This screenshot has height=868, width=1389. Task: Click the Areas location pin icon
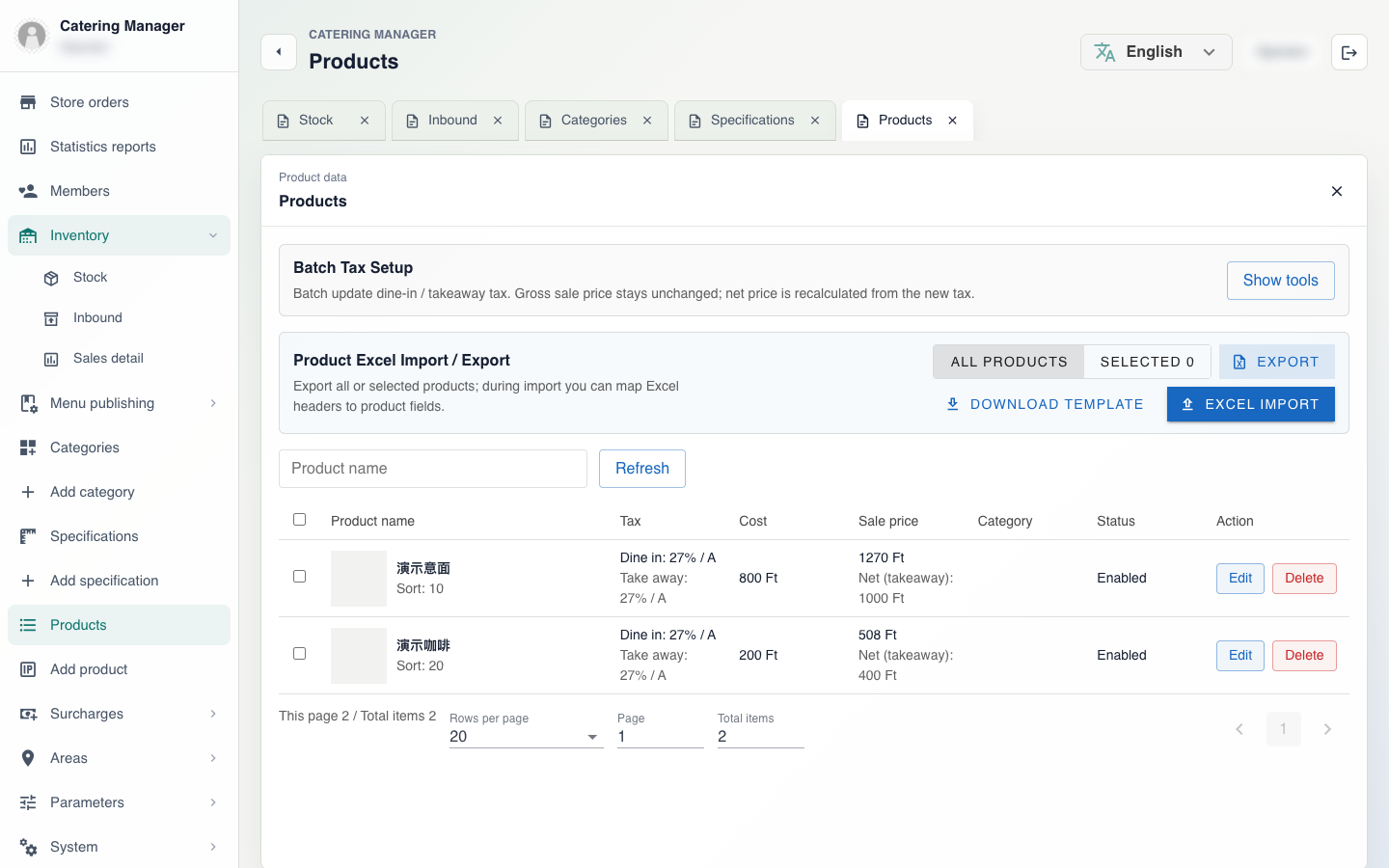[x=28, y=758]
